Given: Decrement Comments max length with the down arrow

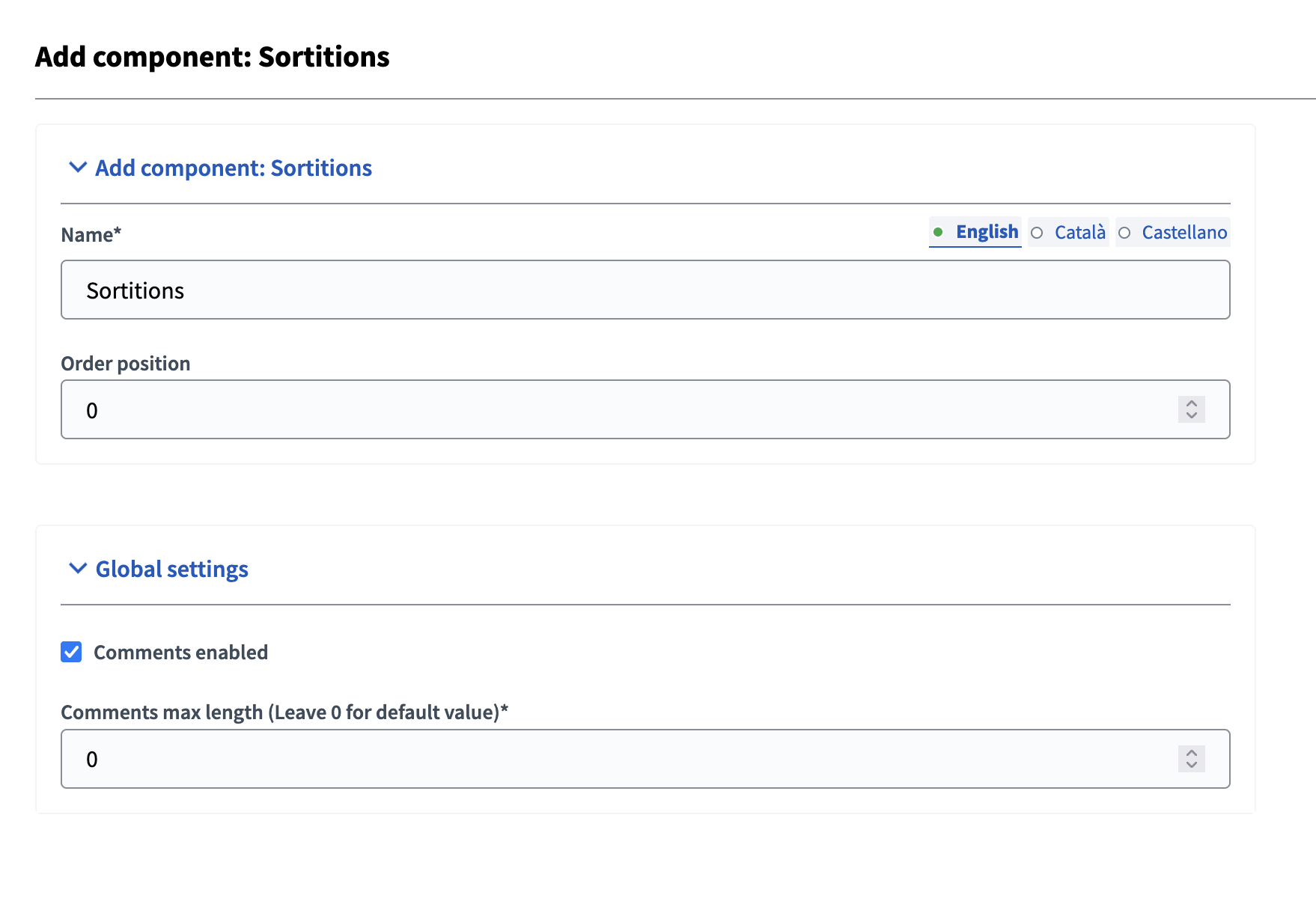Looking at the screenshot, I should (1190, 765).
